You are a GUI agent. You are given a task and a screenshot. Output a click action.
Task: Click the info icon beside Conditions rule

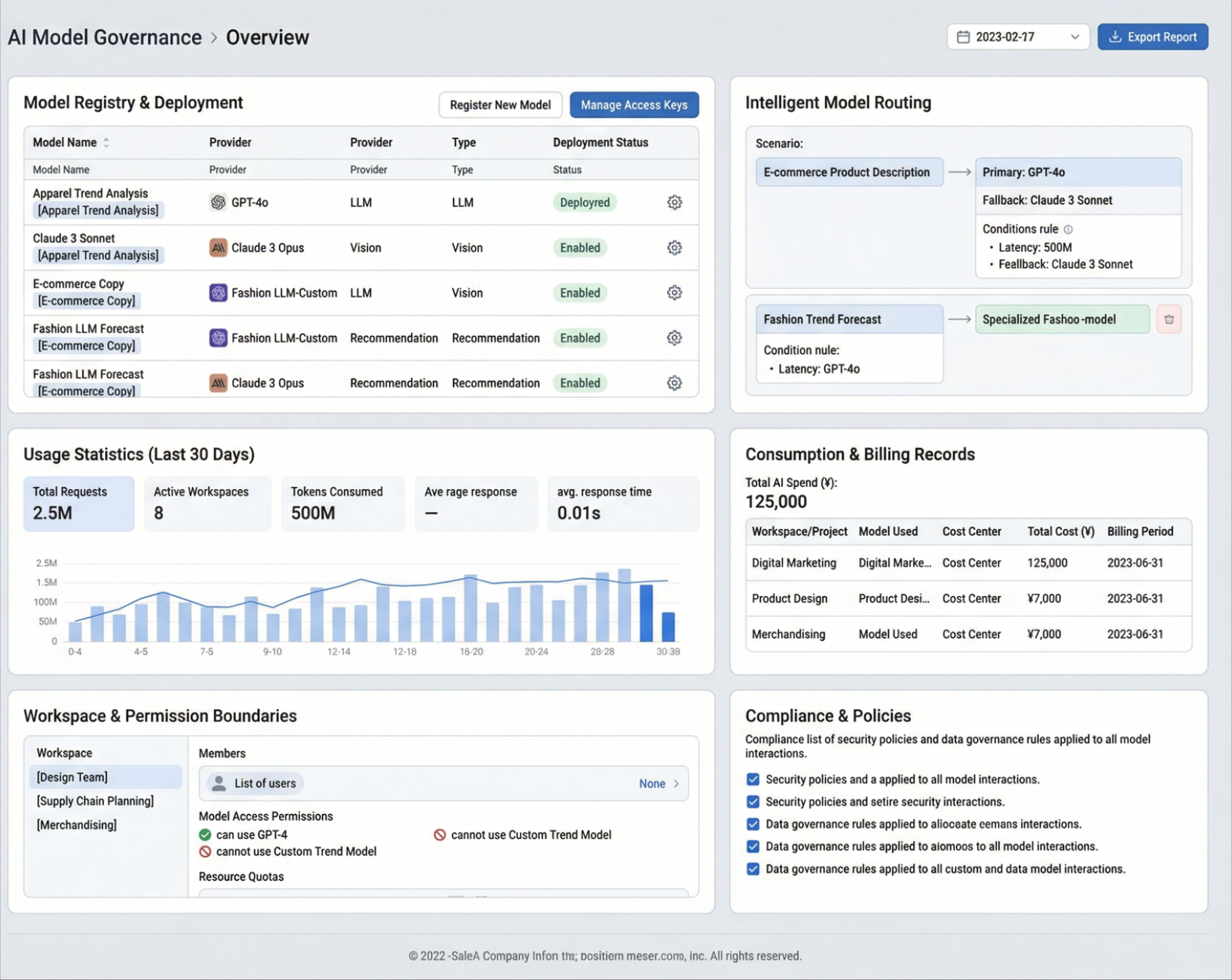(1068, 229)
